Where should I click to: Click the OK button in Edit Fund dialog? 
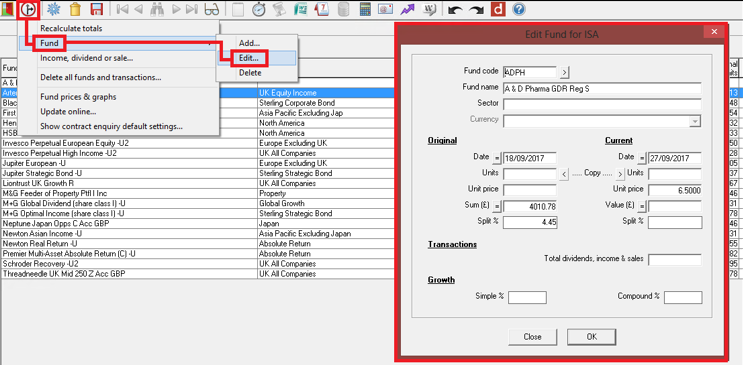pyautogui.click(x=591, y=337)
